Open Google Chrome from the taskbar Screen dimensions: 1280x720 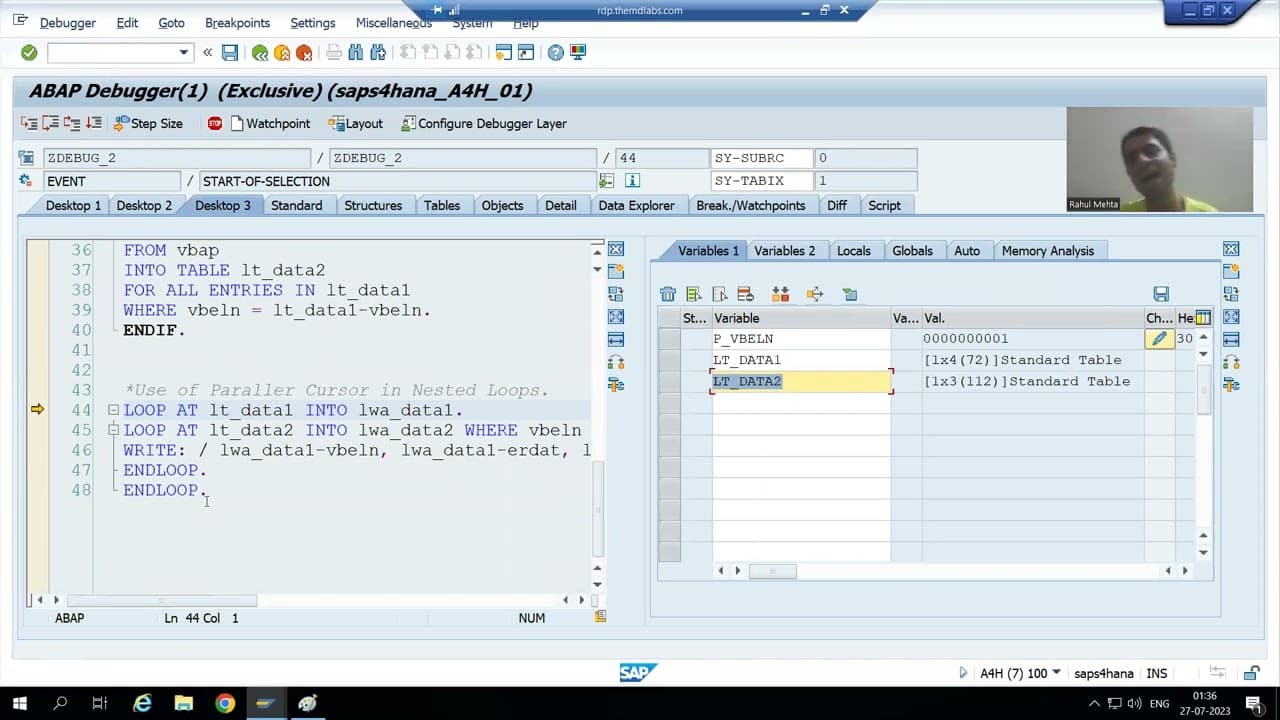pos(225,704)
